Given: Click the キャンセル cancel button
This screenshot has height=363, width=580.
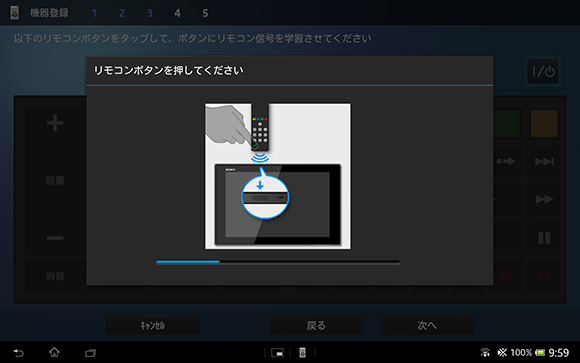Looking at the screenshot, I should tap(153, 326).
